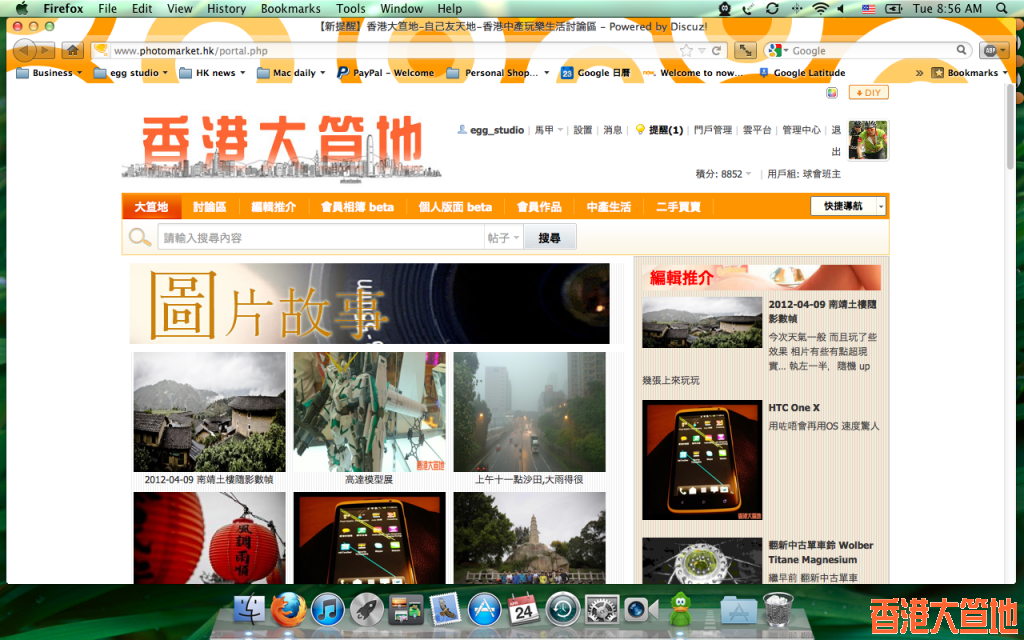The width and height of the screenshot is (1024, 640).
Task: Open the 南靖土樓 photo thumbnail in 圖片故事 grid
Action: click(x=210, y=412)
